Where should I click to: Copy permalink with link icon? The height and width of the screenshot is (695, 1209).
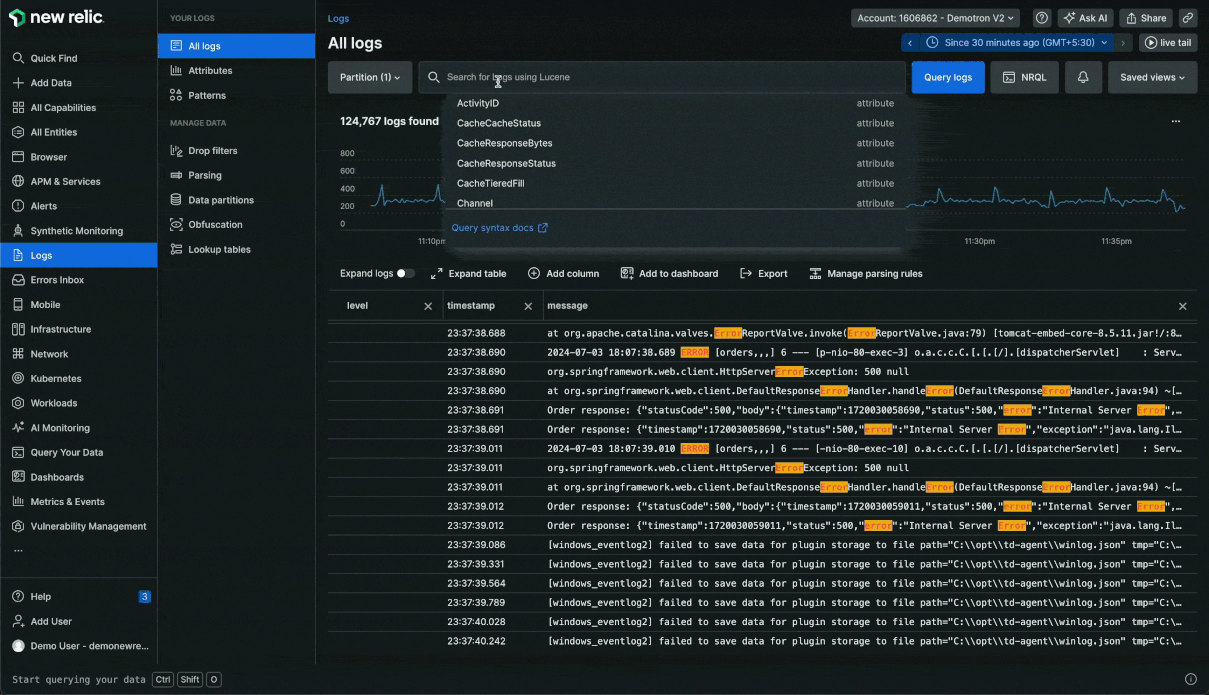1188,18
